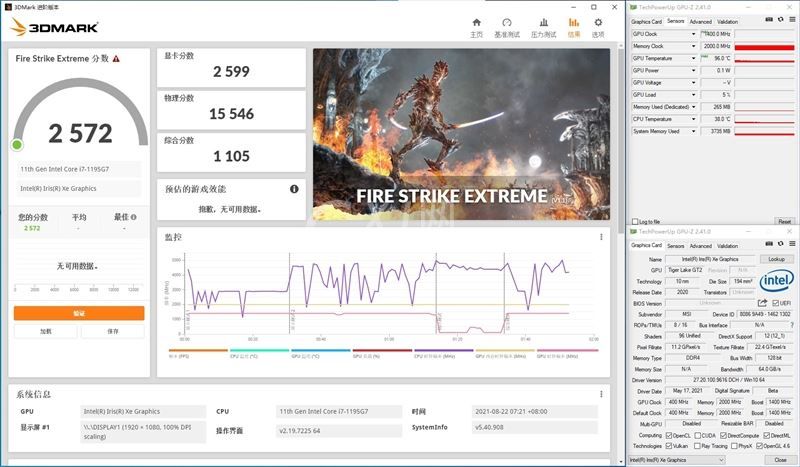Click the orange 验证 validate button

pos(79,313)
